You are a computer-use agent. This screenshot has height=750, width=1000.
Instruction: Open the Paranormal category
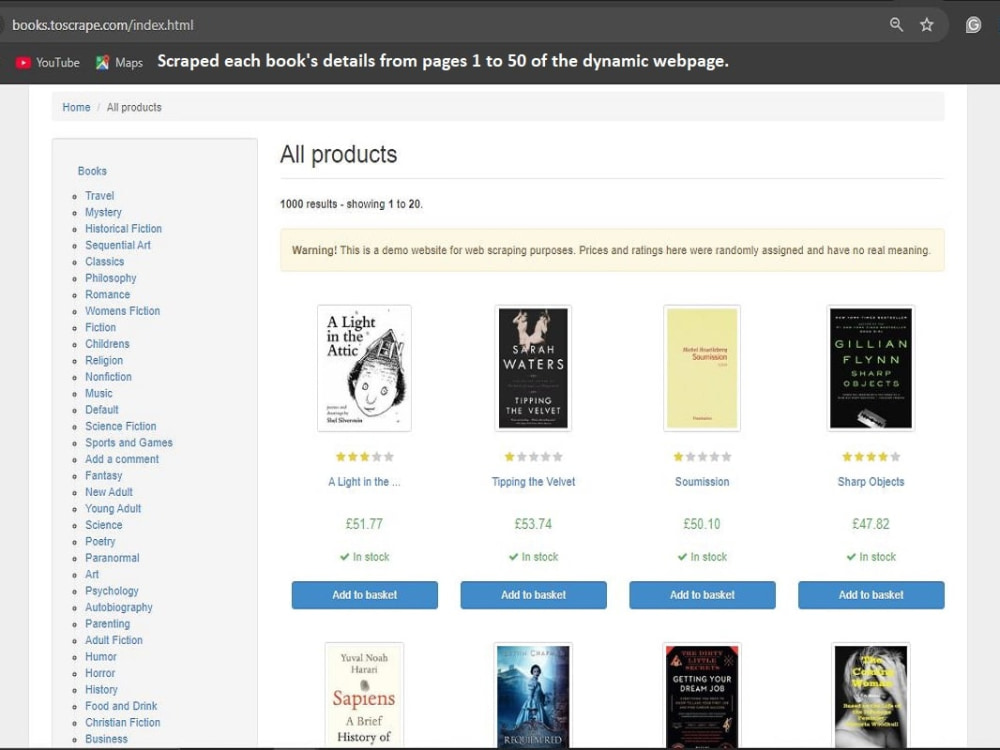coord(112,558)
